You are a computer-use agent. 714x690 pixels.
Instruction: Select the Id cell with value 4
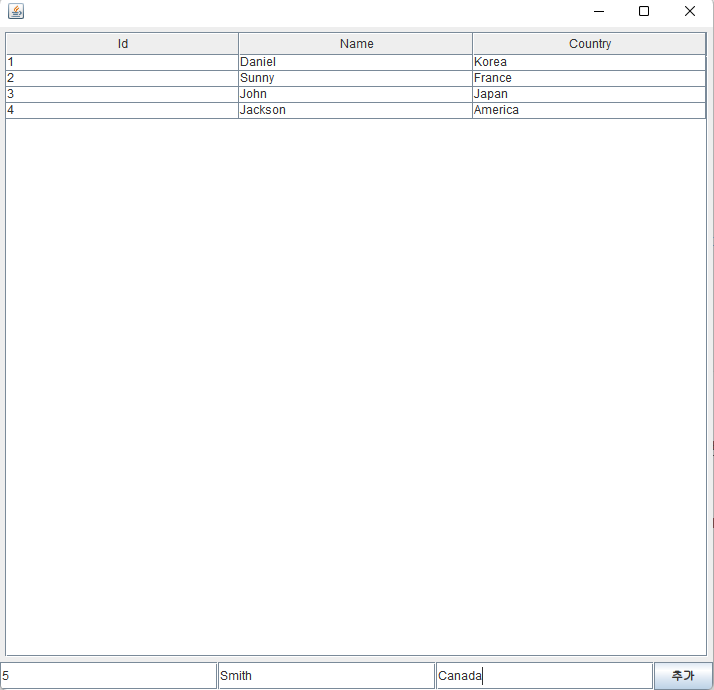[x=122, y=110]
